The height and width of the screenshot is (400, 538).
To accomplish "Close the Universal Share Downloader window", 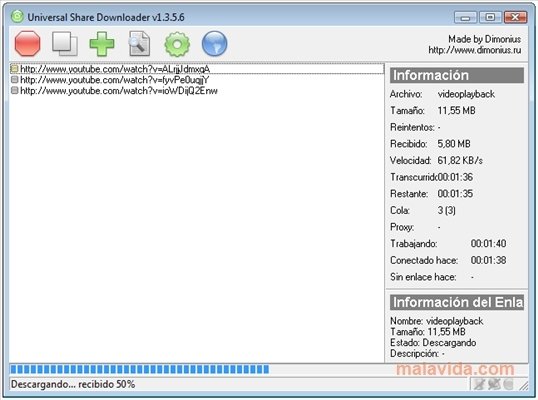I will coord(515,17).
